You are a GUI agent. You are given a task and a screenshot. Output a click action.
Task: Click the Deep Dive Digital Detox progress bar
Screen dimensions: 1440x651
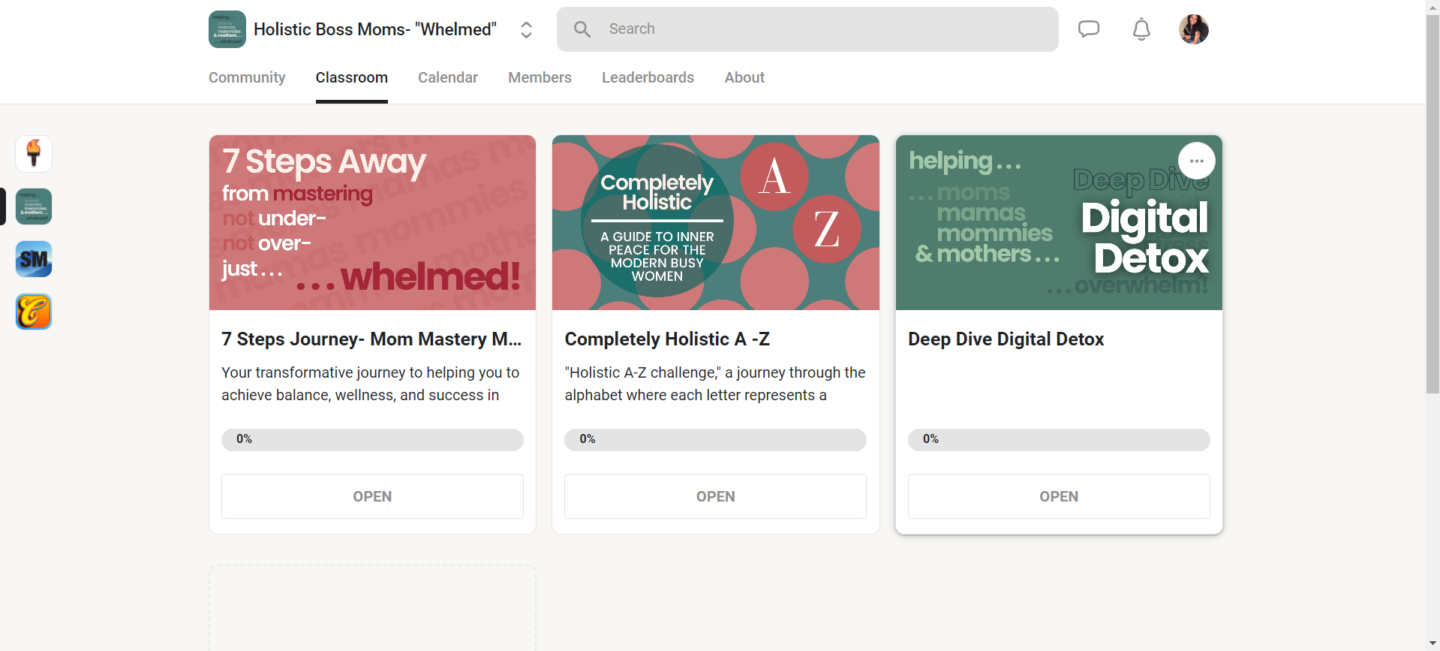pyautogui.click(x=1059, y=440)
